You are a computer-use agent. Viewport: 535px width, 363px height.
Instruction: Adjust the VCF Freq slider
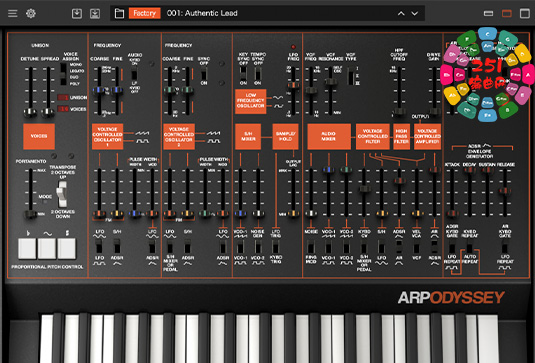pos(311,91)
